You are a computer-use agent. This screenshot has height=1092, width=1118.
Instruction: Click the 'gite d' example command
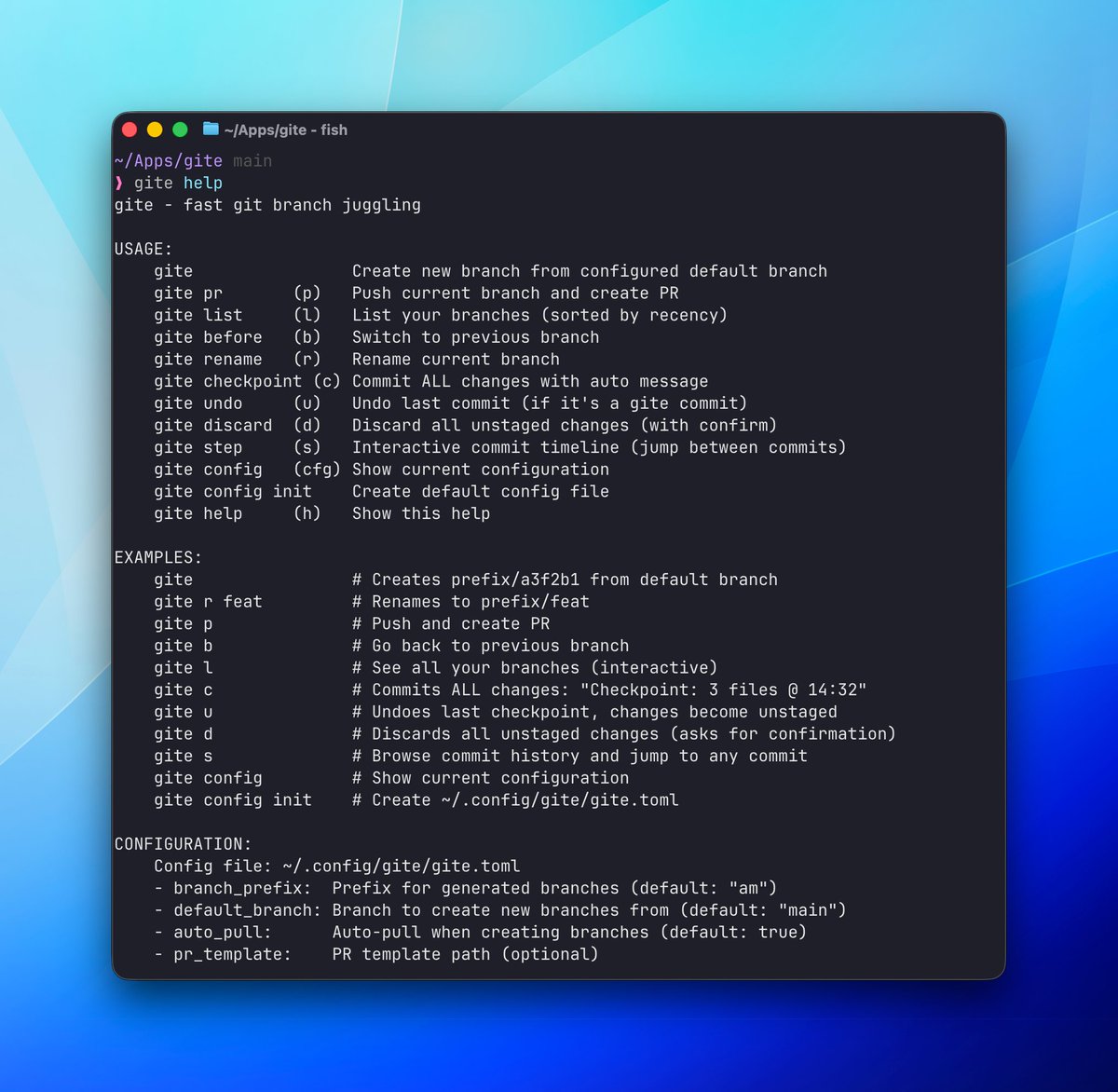pos(184,734)
